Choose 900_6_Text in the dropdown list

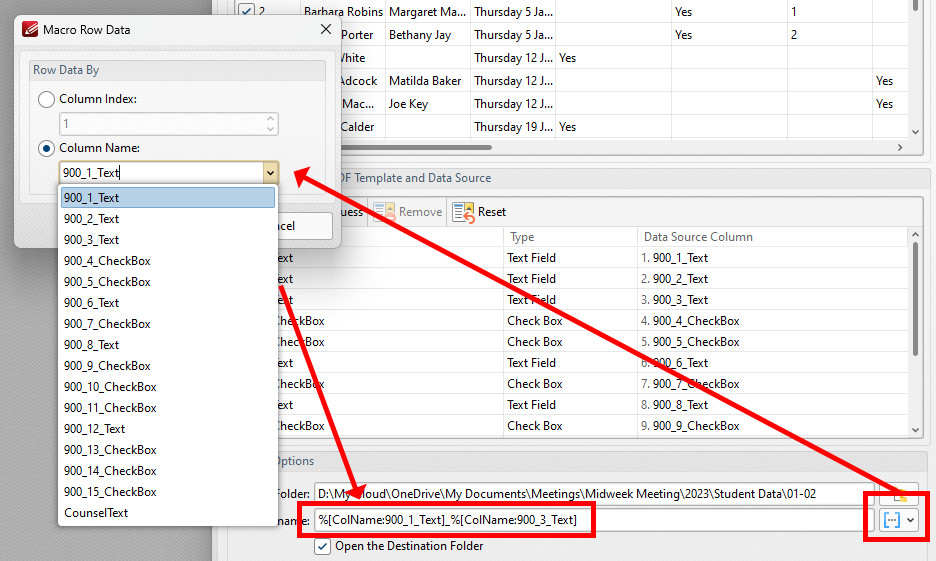click(x=168, y=303)
